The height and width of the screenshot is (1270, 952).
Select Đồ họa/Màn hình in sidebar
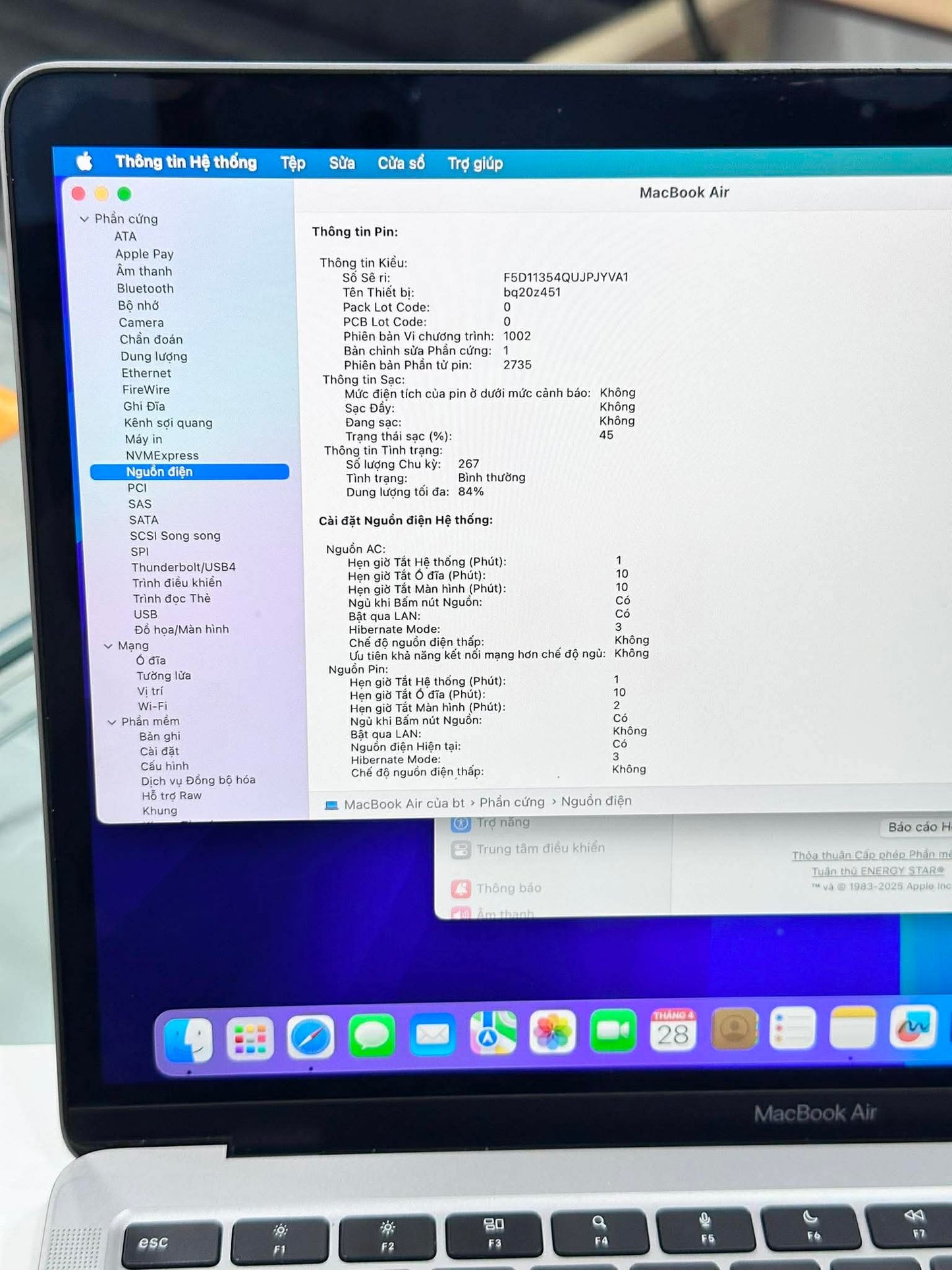(181, 629)
